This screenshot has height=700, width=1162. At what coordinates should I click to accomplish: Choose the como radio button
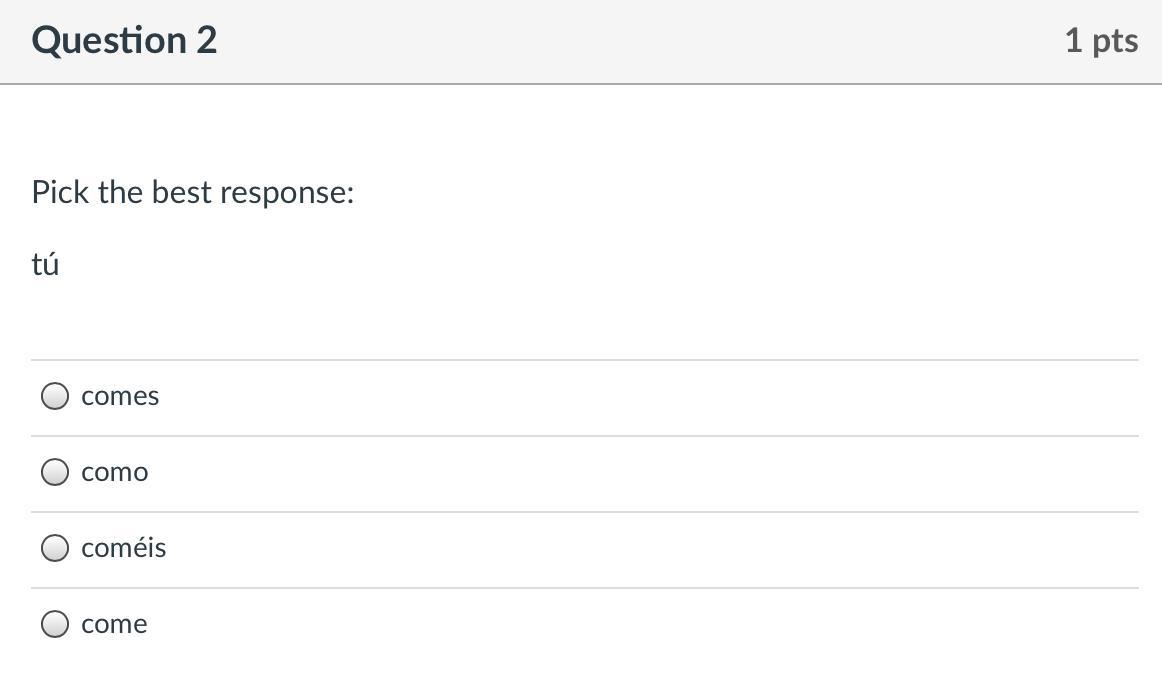pyautogui.click(x=55, y=472)
